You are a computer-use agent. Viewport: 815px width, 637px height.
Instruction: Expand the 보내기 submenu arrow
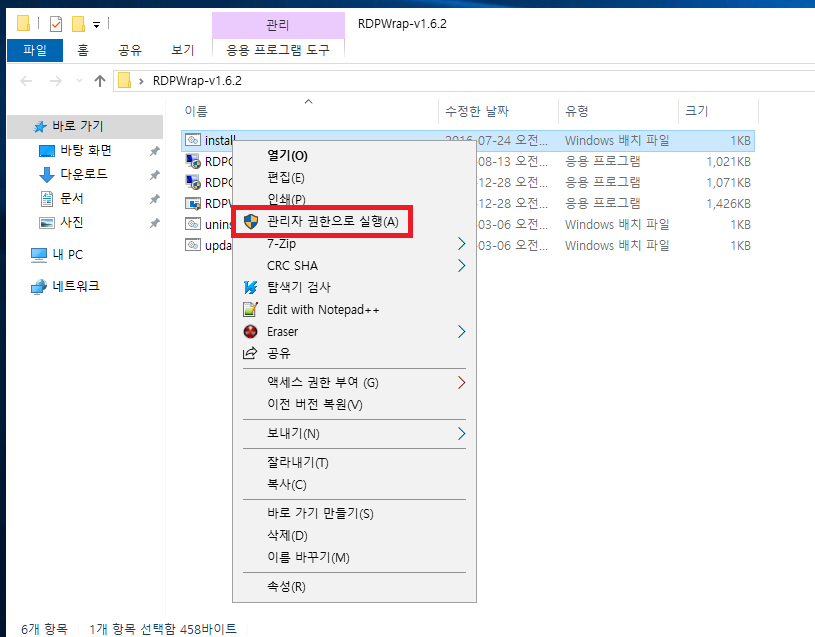pyautogui.click(x=461, y=434)
